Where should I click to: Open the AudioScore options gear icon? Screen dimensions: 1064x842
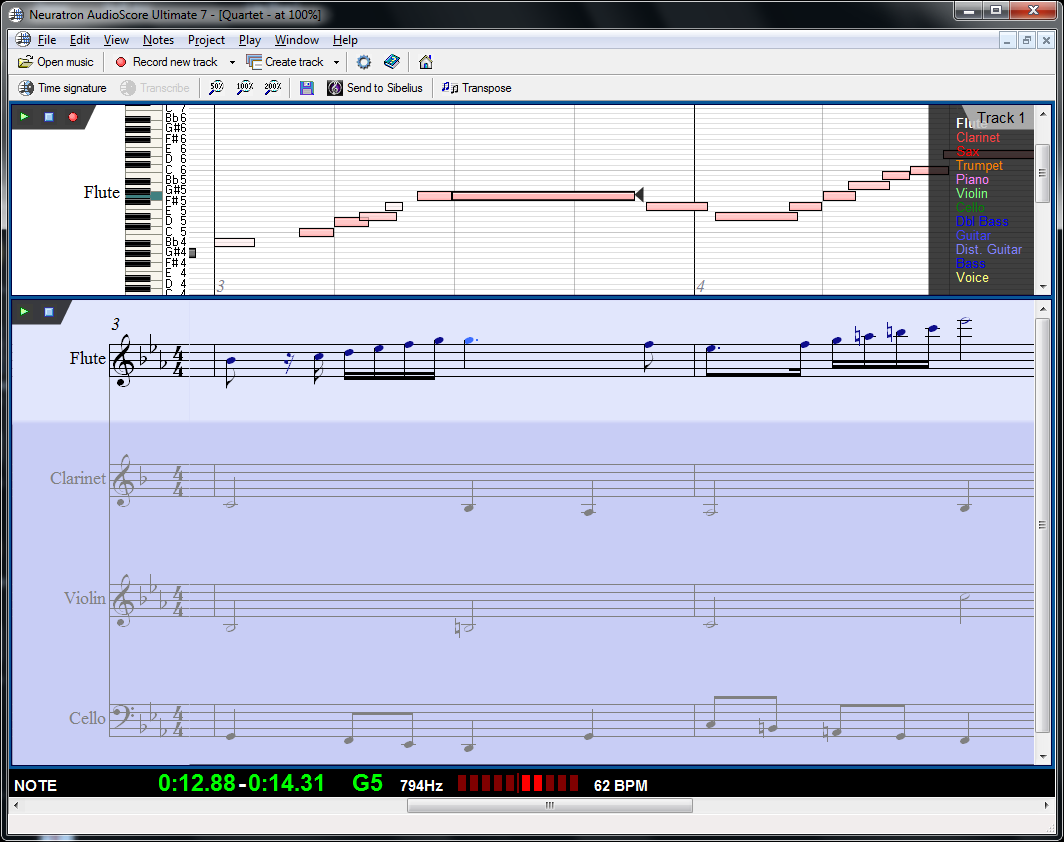pyautogui.click(x=363, y=61)
